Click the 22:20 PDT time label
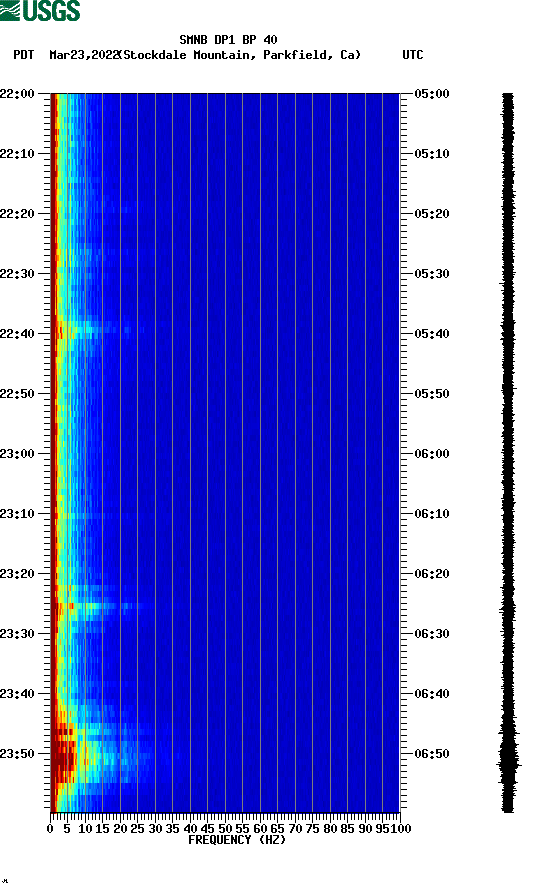Image resolution: width=552 pixels, height=892 pixels. [x=17, y=214]
